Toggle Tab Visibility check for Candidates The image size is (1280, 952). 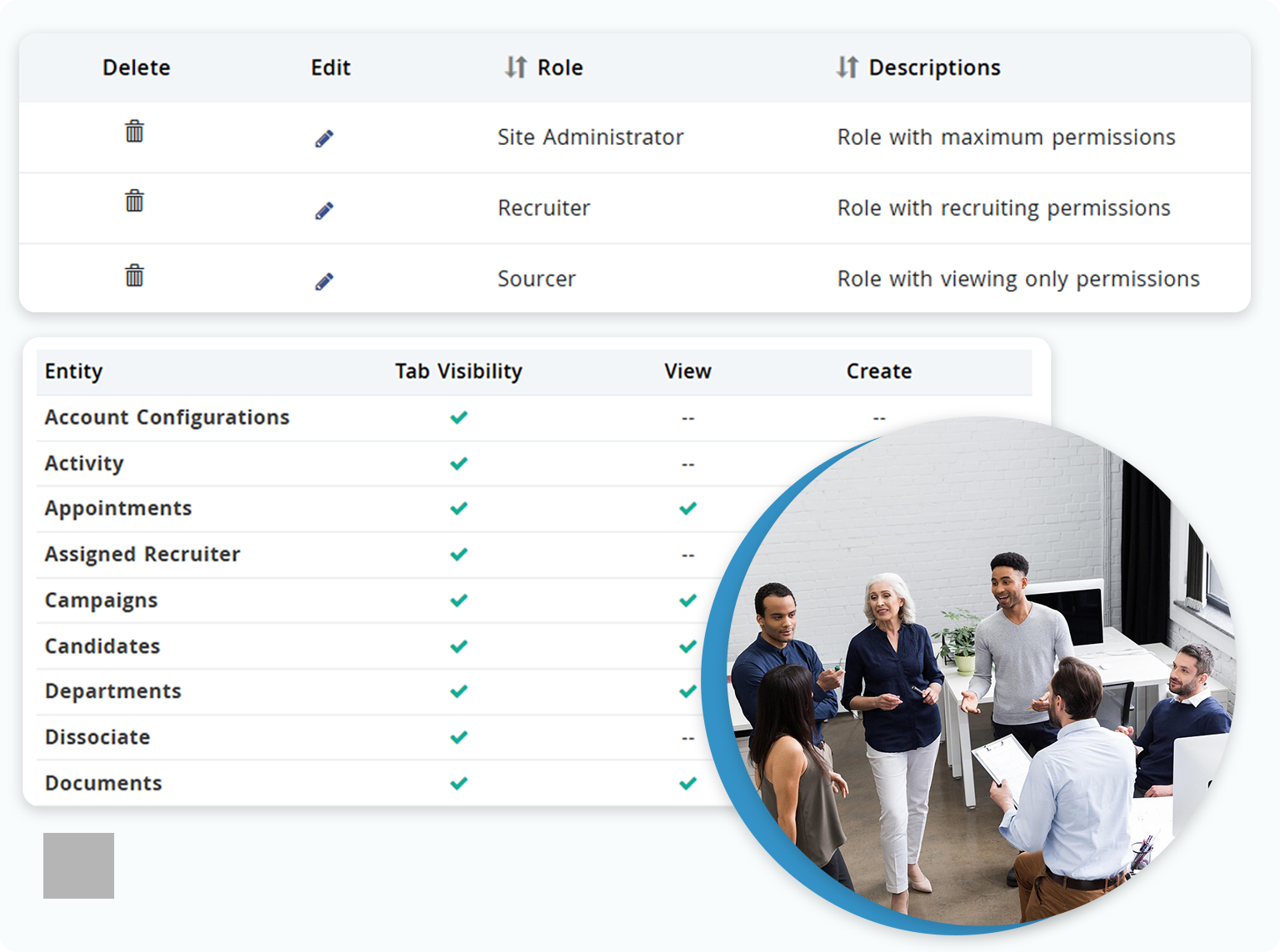459,646
